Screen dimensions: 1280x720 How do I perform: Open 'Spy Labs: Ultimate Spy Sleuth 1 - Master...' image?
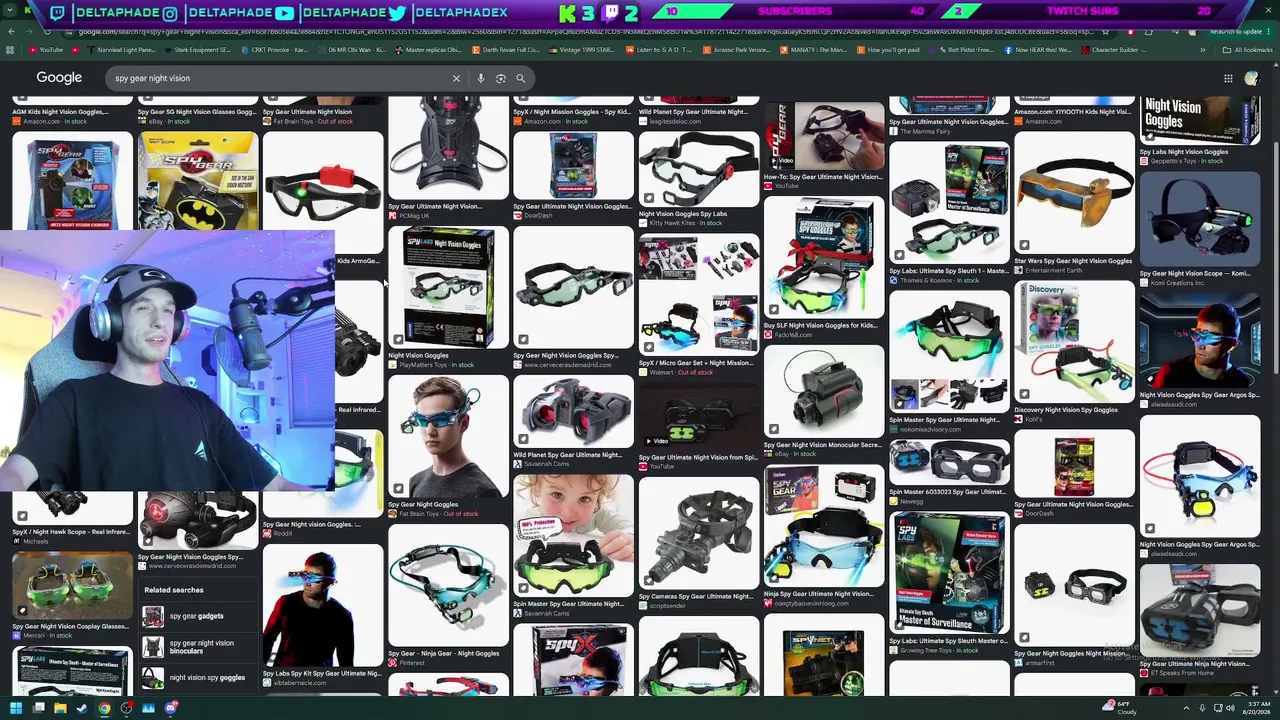coord(949,203)
